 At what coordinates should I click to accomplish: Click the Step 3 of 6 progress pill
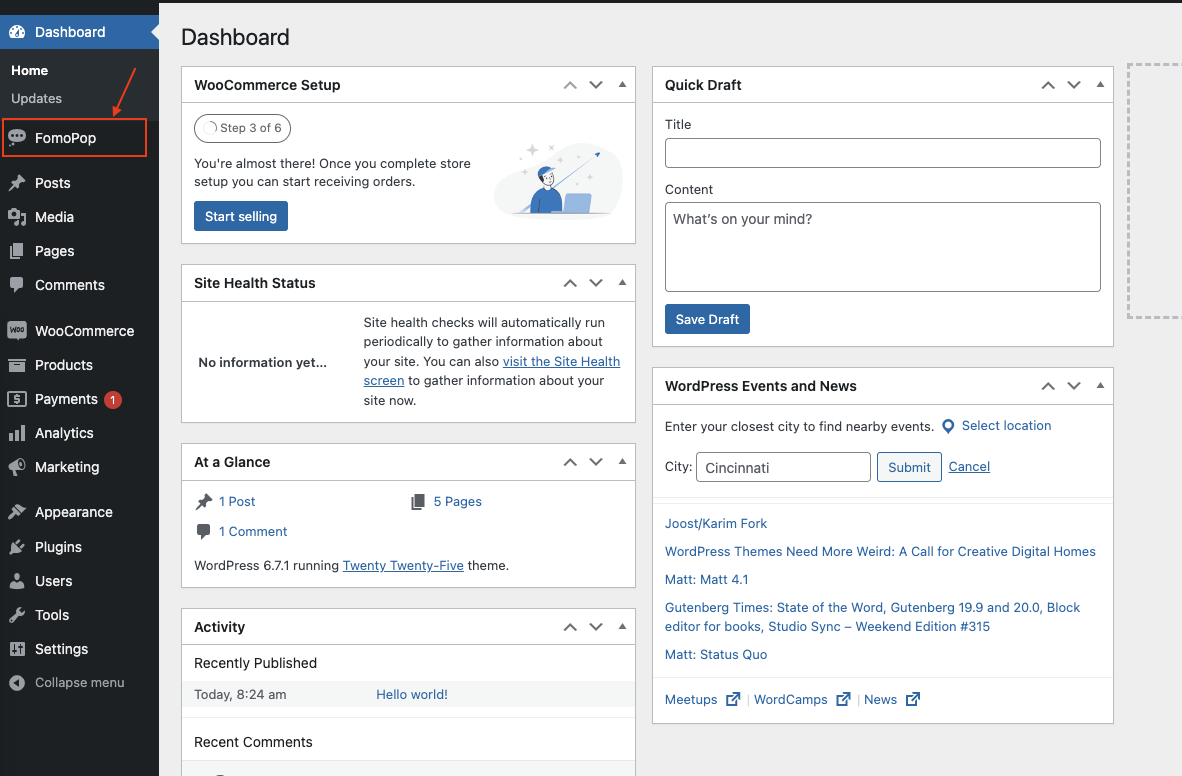click(x=242, y=128)
